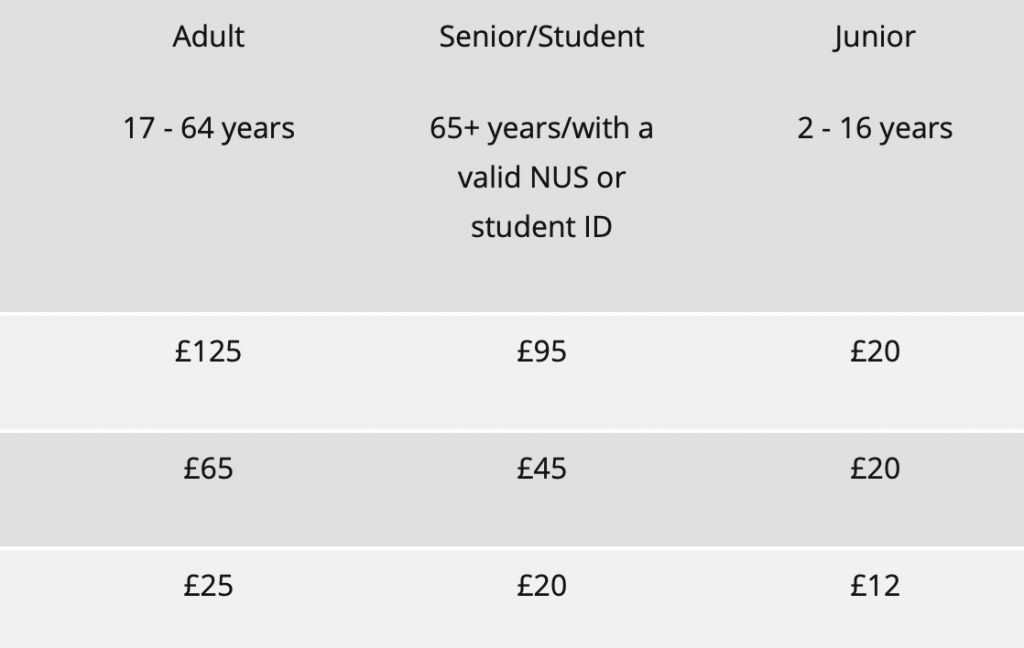Click the £45 Senior/Student price

[542, 469]
